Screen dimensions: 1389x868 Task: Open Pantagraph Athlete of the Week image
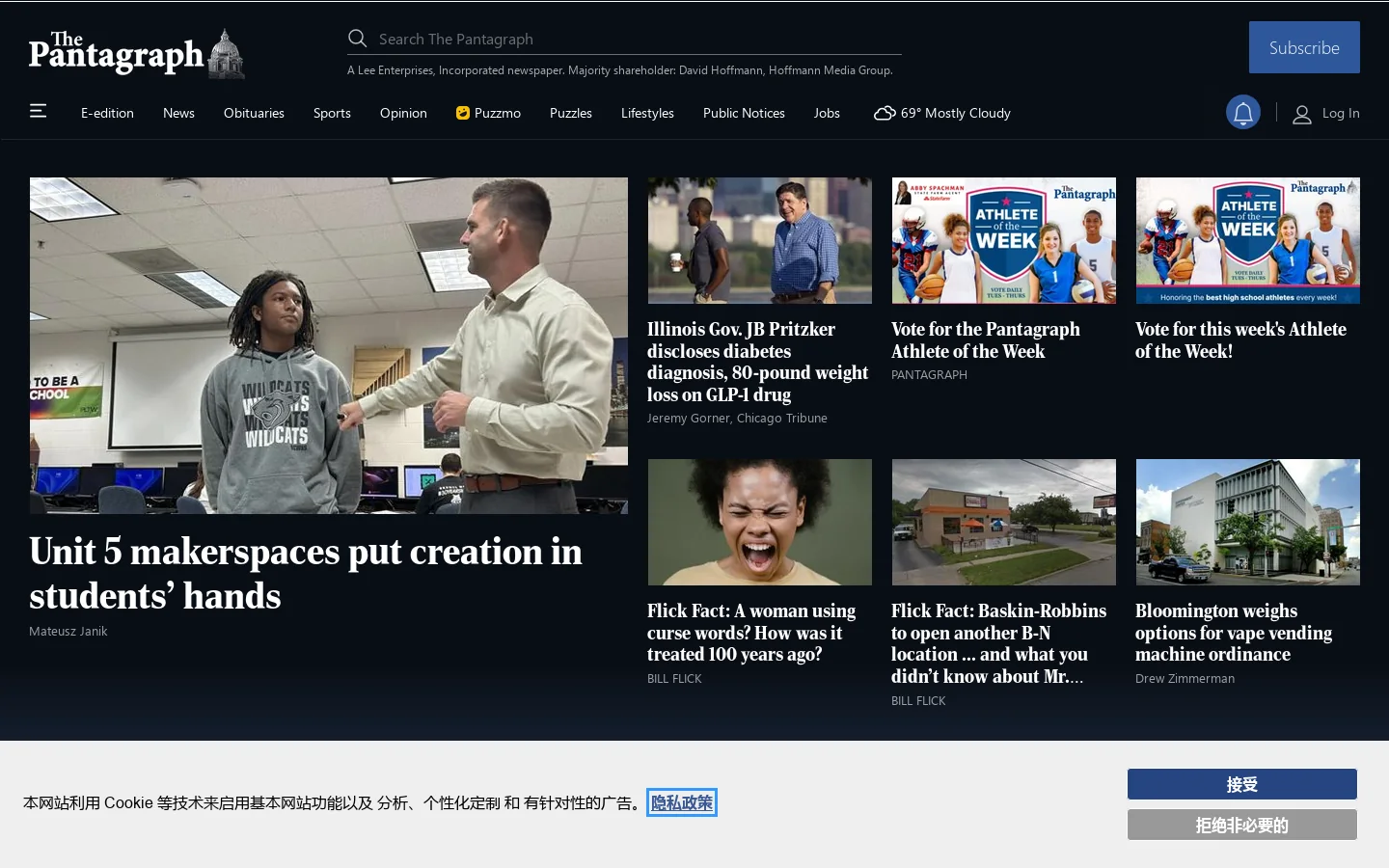coord(1004,240)
